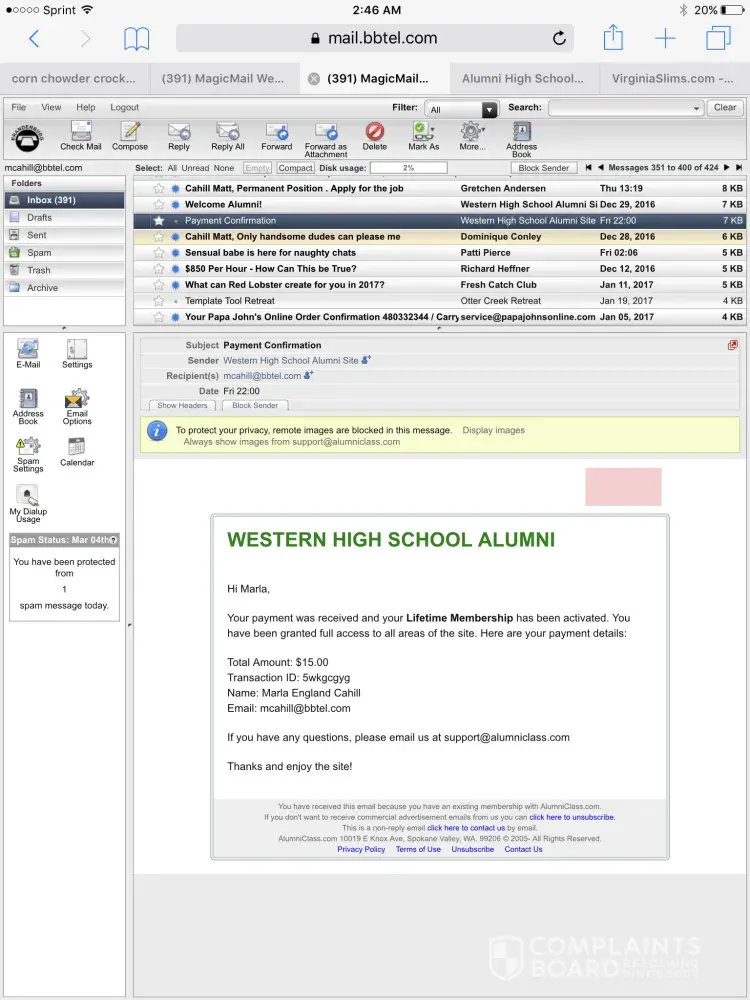
Task: Star the Welcome Alumni! message
Action: pyautogui.click(x=159, y=205)
